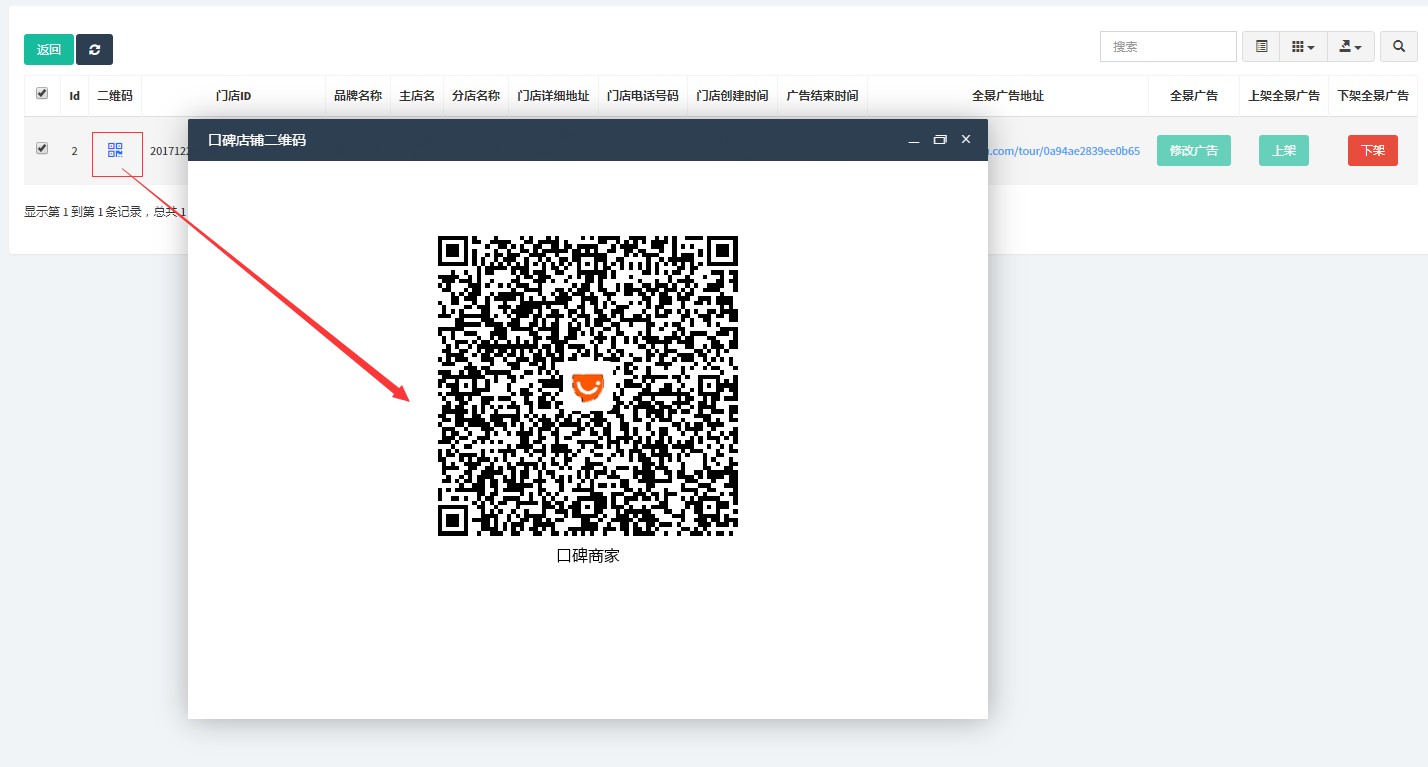Open the columns grid dropdown

pyautogui.click(x=1303, y=46)
